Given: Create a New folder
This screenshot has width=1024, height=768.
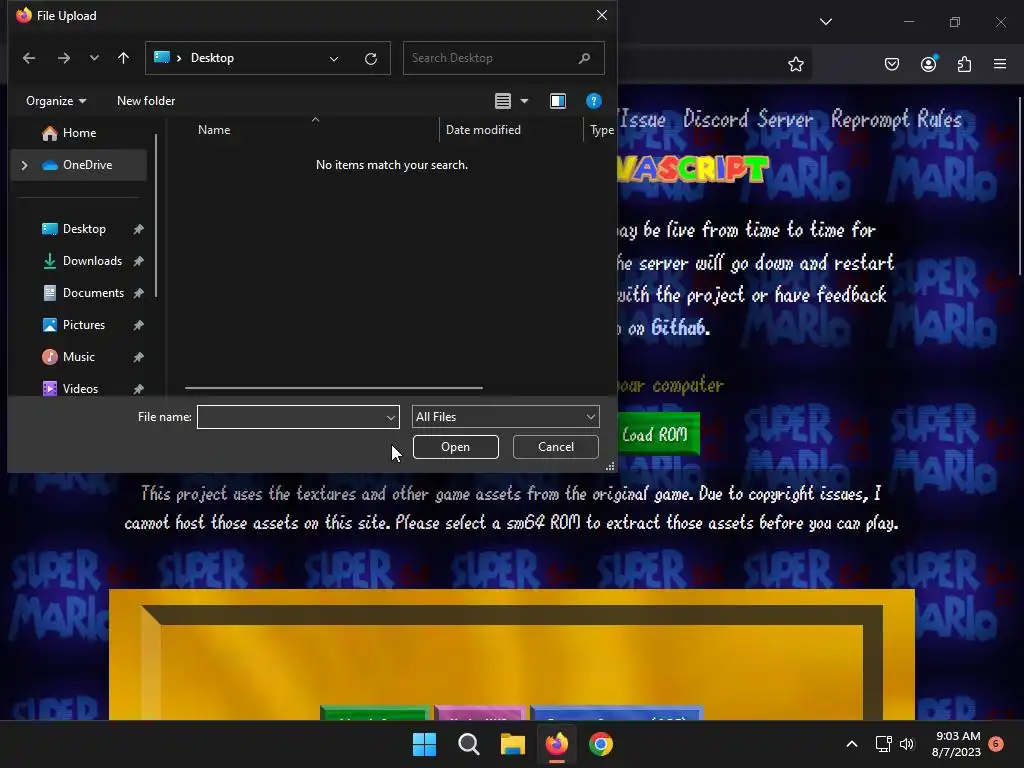Looking at the screenshot, I should tap(146, 101).
